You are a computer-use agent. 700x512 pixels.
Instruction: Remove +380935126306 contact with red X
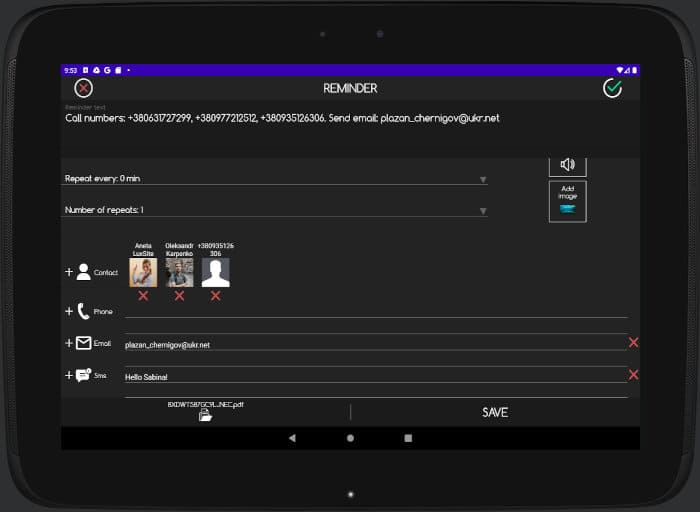[216, 296]
